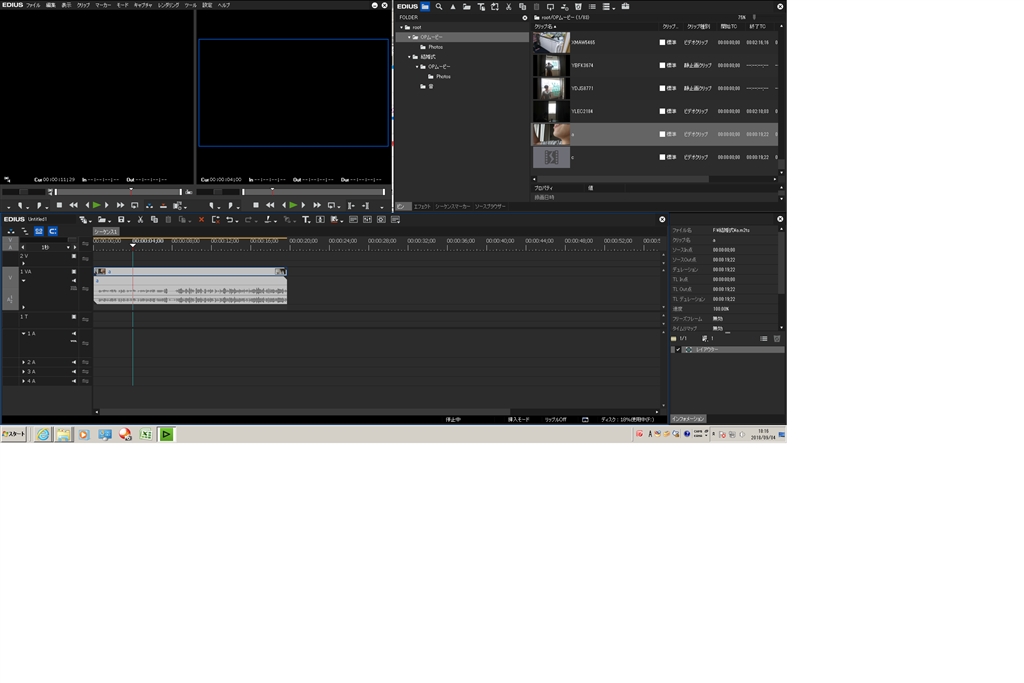This screenshot has width=1024, height=683.
Task: Open the ファイル menu
Action: tap(33, 5)
